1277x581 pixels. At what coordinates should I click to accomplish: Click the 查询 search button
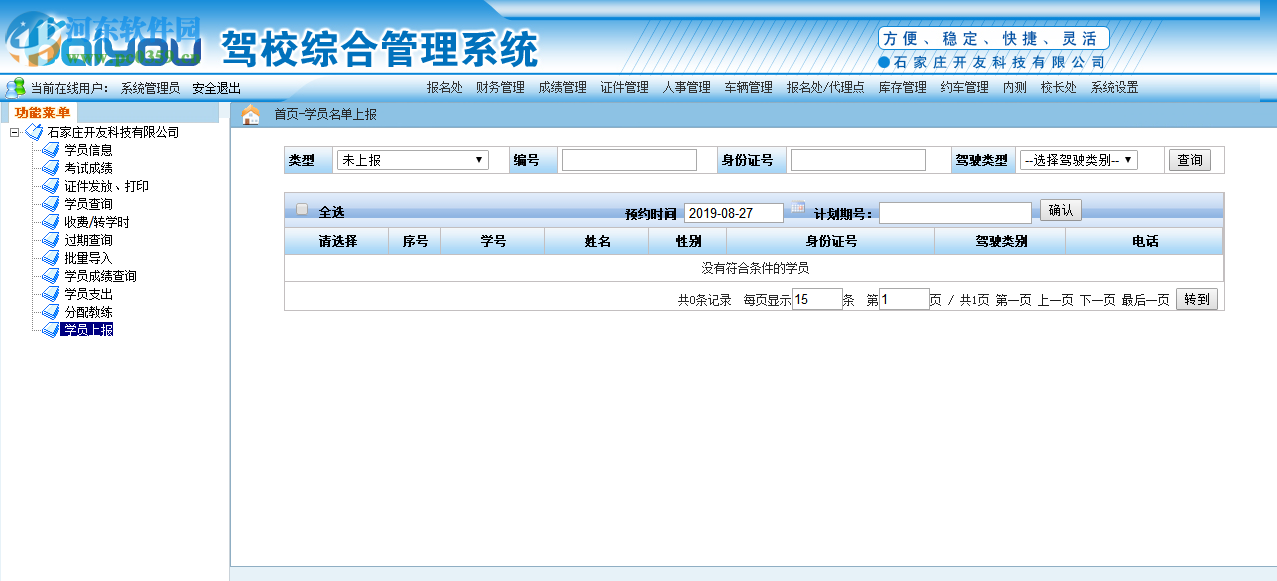click(x=1189, y=159)
